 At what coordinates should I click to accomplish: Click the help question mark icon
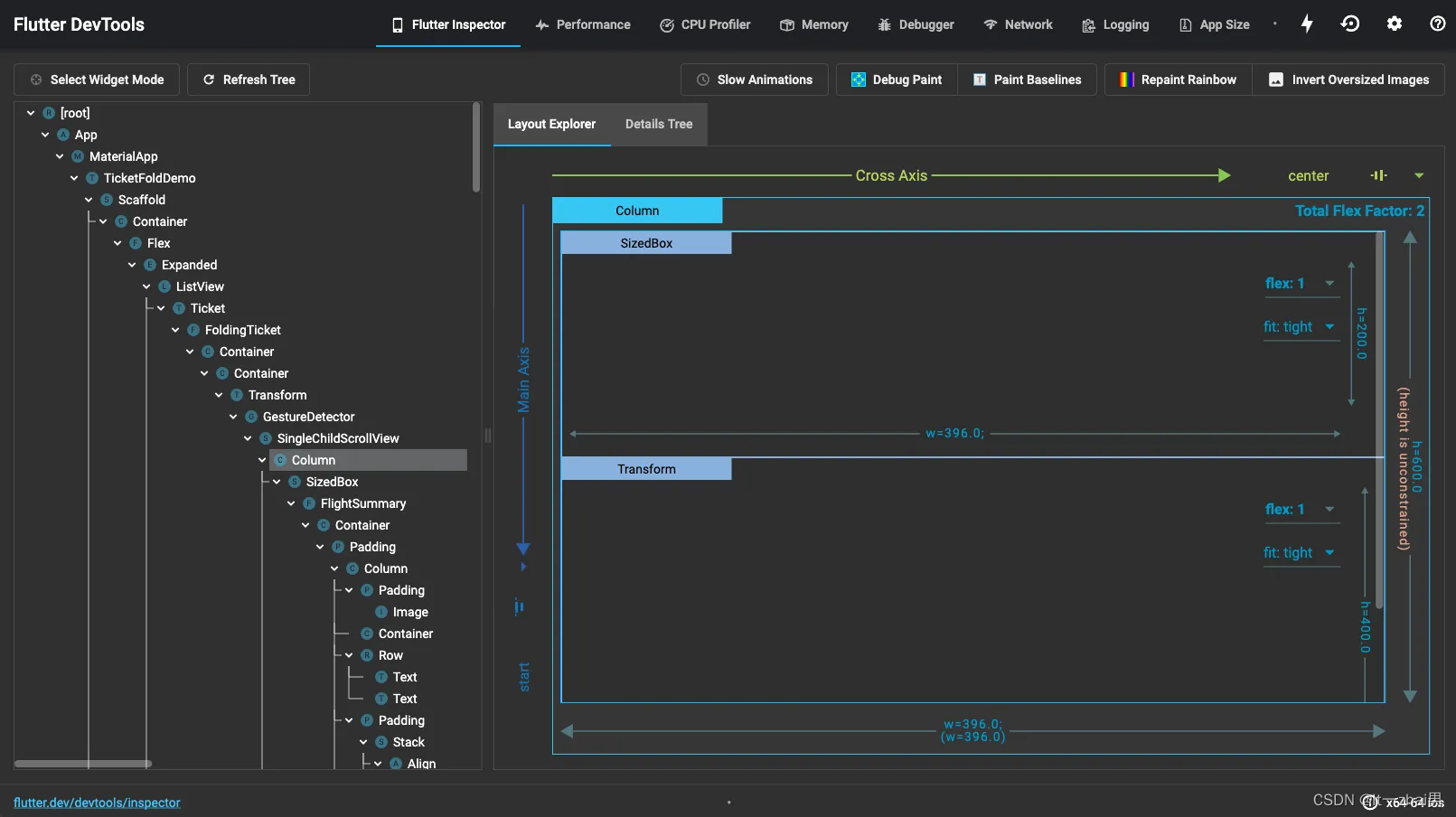1437,23
